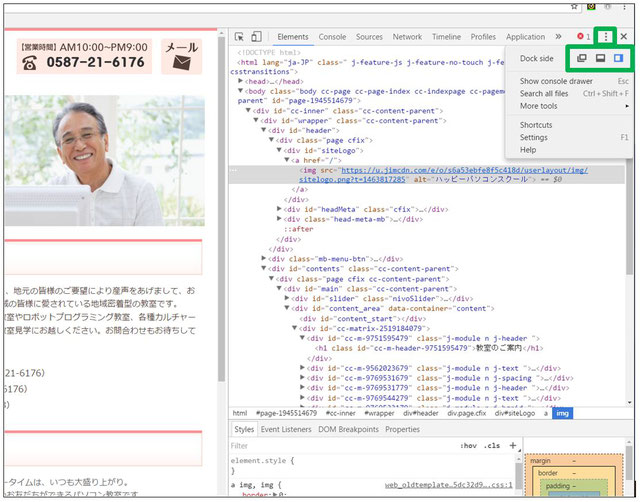Expand the div class head-meta-mb node
The image size is (640, 502).
click(x=279, y=219)
